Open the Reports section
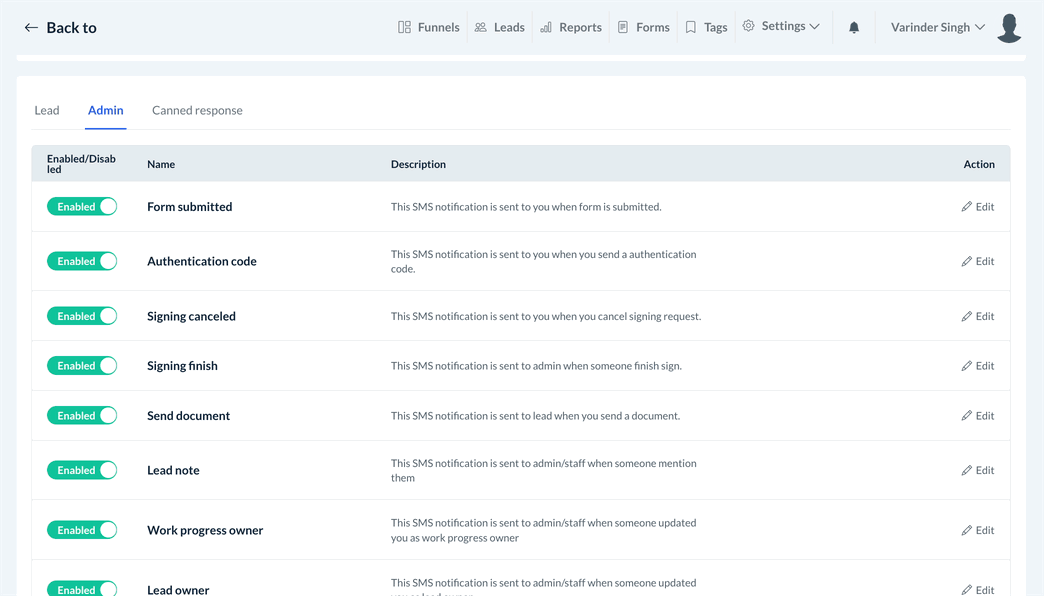The height and width of the screenshot is (596, 1044). [x=570, y=27]
